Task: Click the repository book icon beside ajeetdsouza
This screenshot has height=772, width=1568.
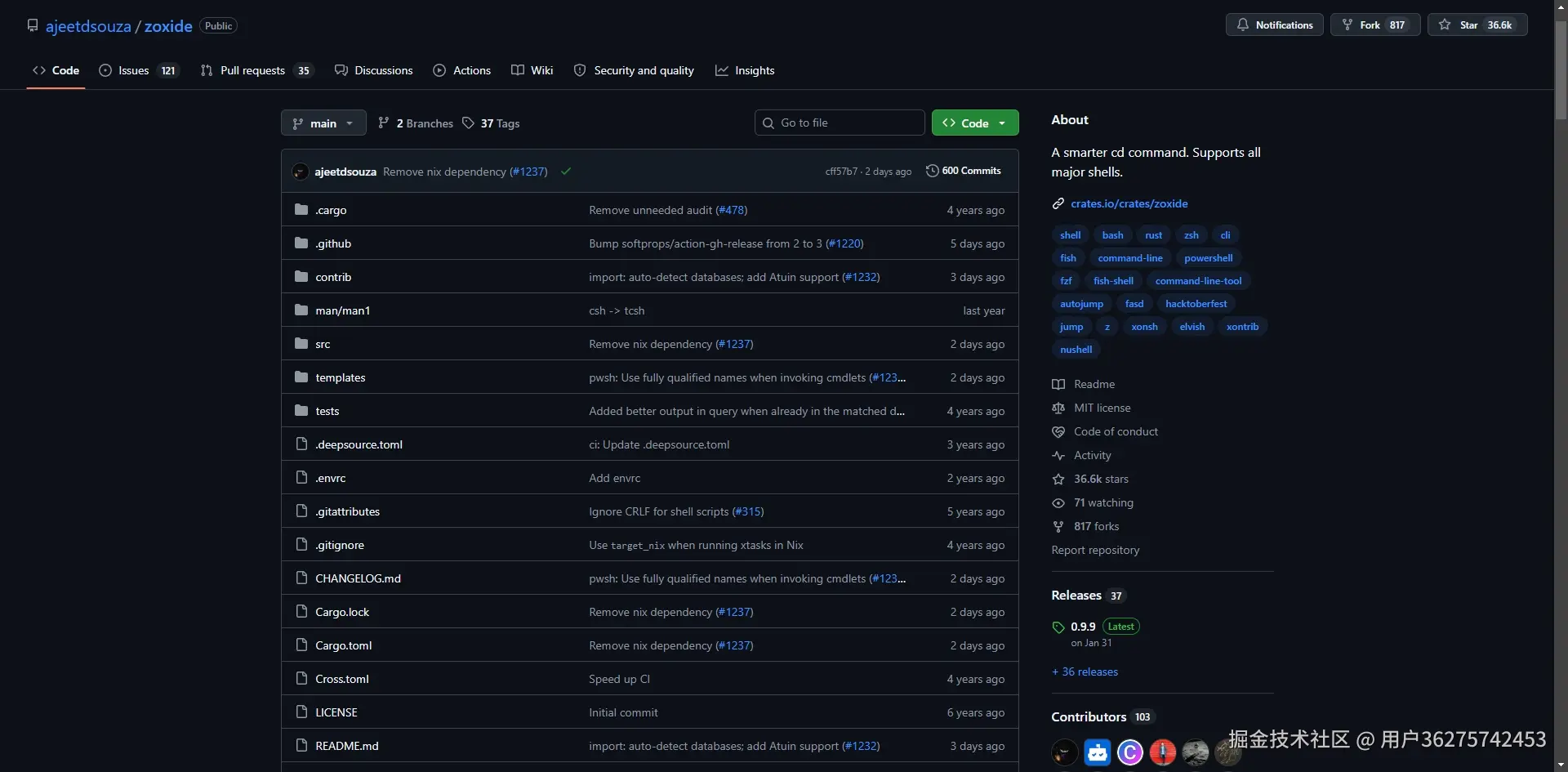Action: point(33,25)
